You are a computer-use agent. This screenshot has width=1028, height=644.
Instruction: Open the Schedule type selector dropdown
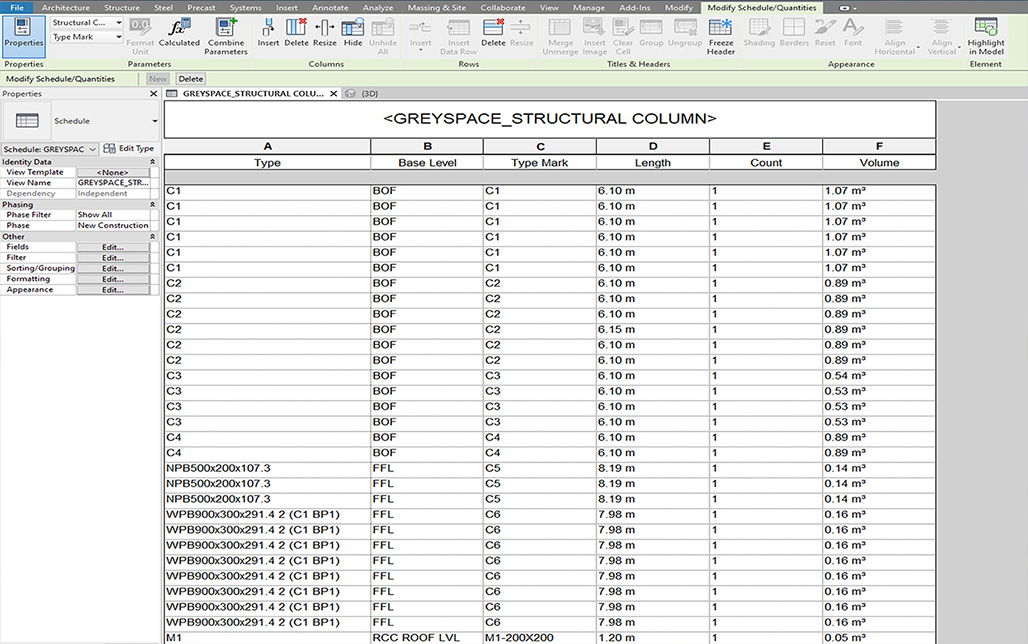155,121
